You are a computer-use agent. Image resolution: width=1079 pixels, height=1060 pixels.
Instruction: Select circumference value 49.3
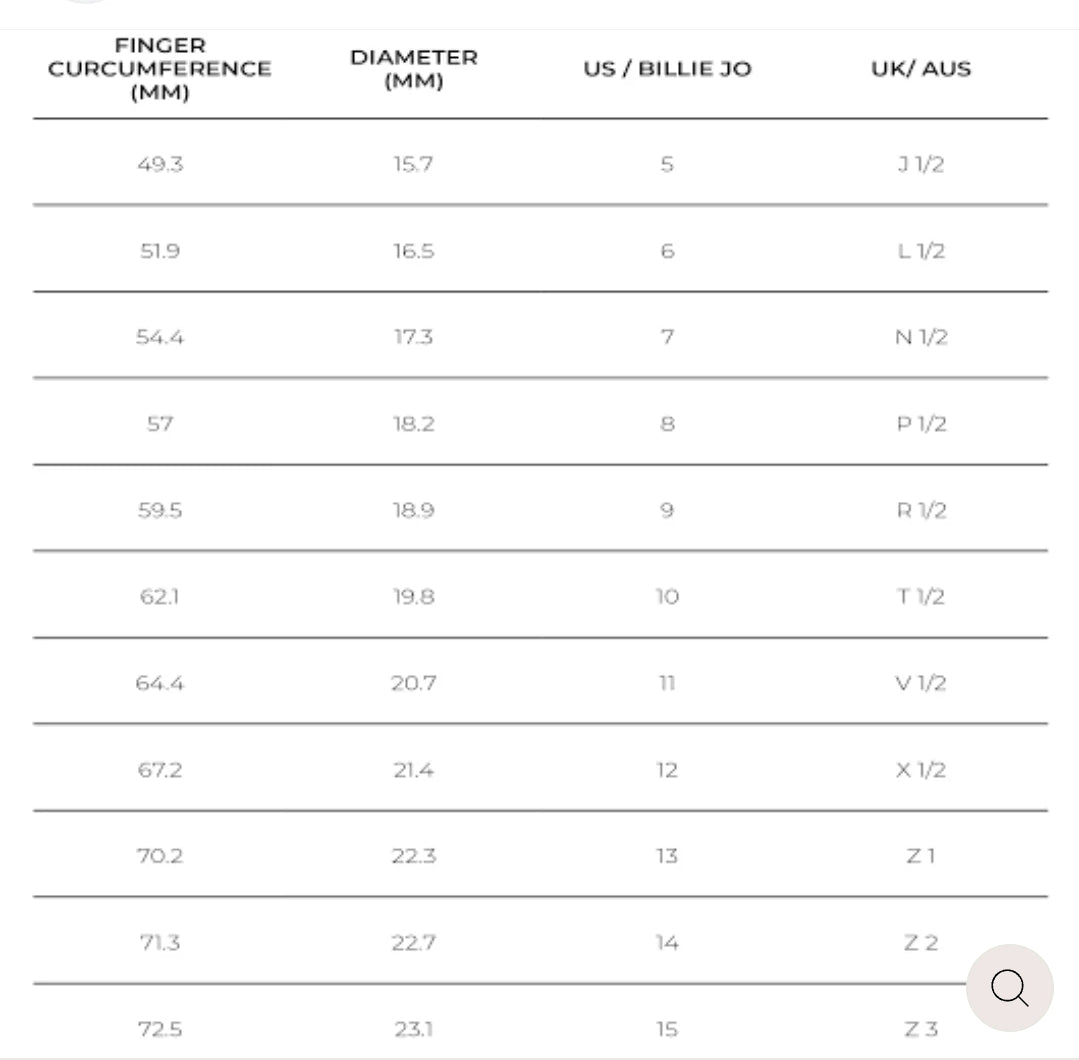[160, 164]
